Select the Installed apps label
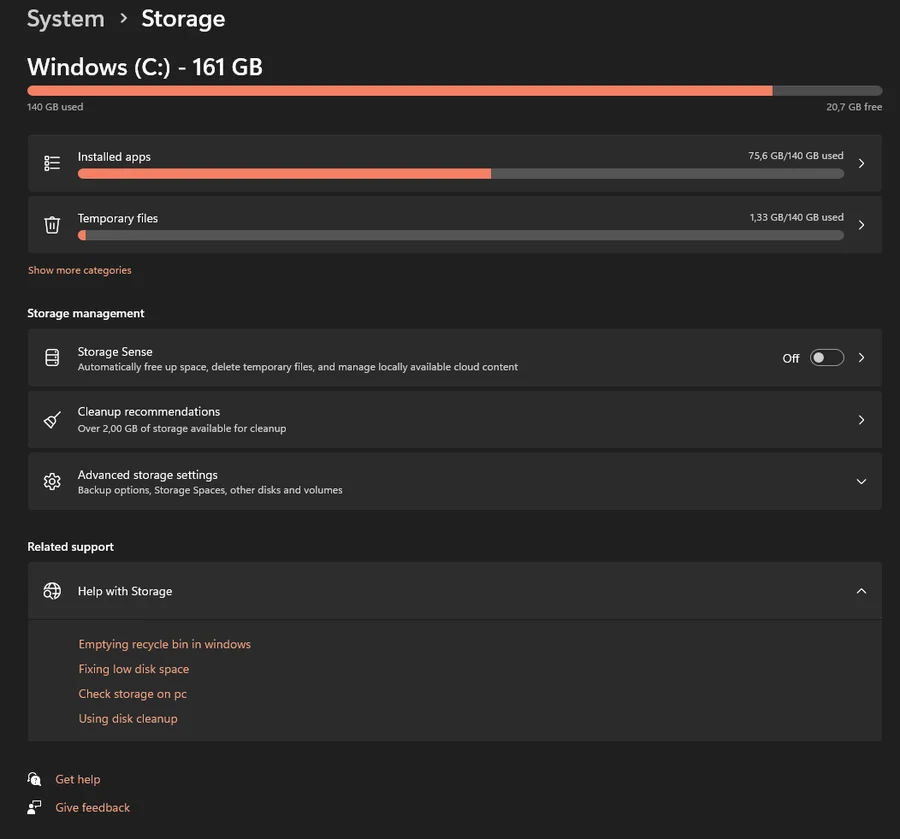900x839 pixels. pos(114,157)
